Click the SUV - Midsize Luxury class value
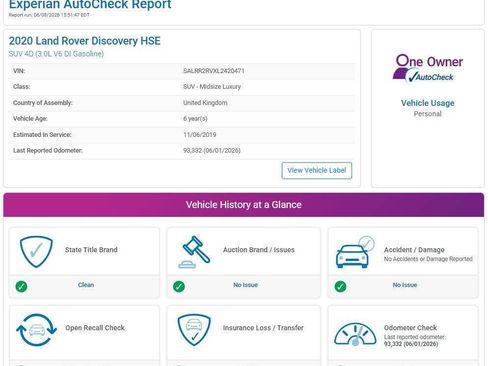 [212, 87]
